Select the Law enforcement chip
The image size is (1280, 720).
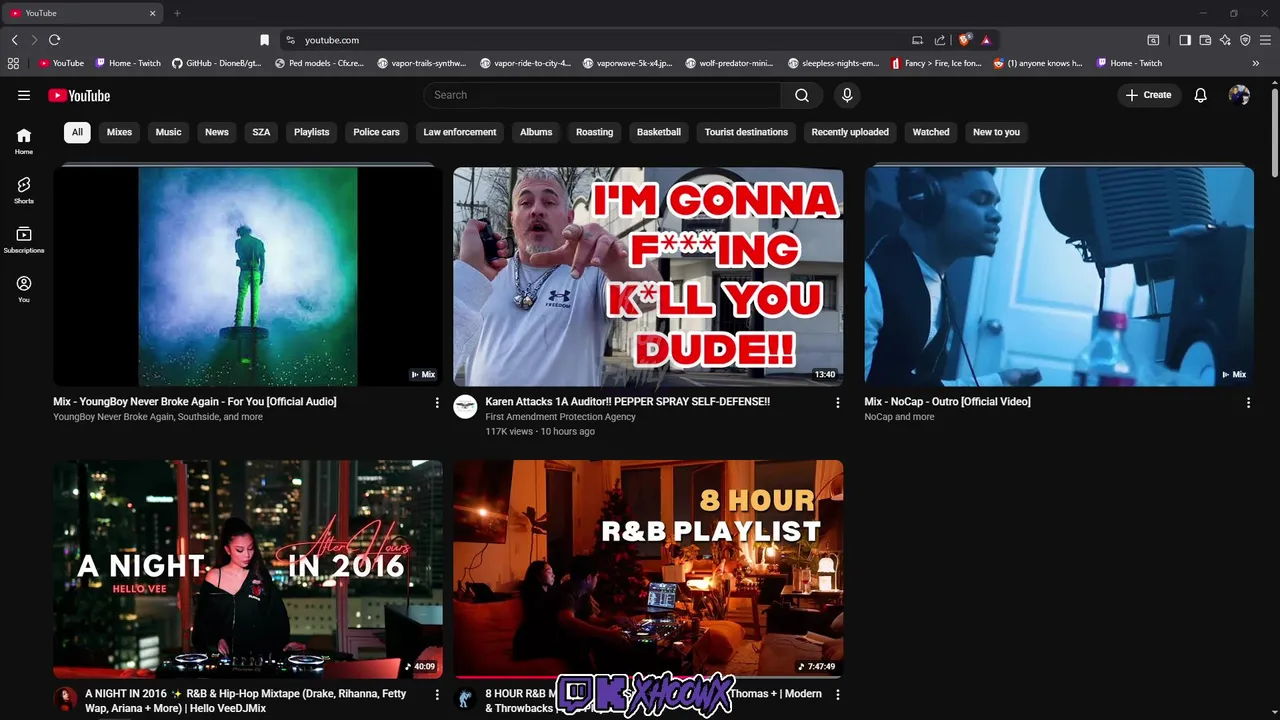(459, 132)
